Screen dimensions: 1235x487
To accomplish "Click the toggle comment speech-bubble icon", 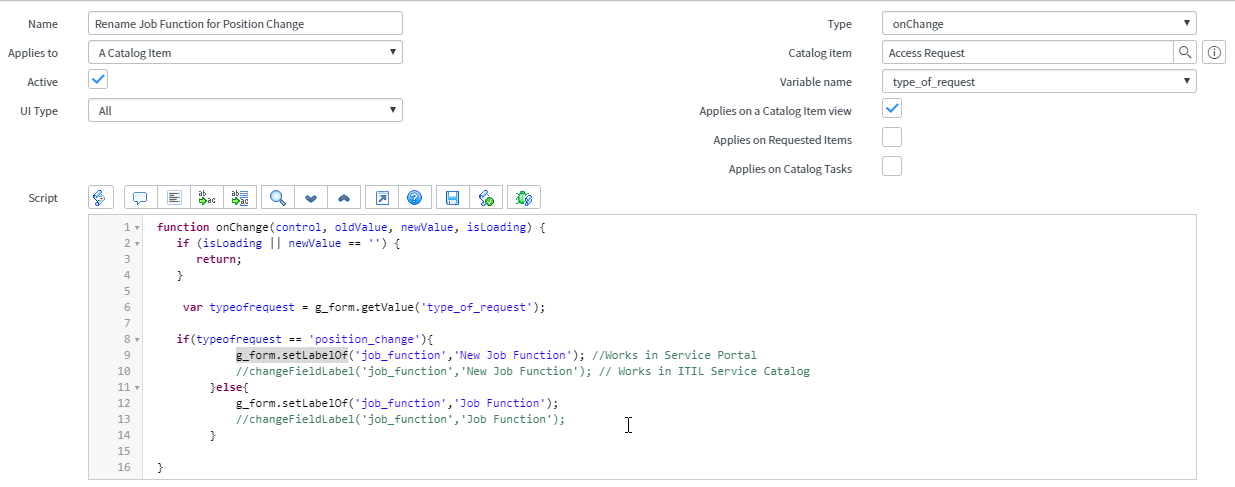I will (140, 198).
